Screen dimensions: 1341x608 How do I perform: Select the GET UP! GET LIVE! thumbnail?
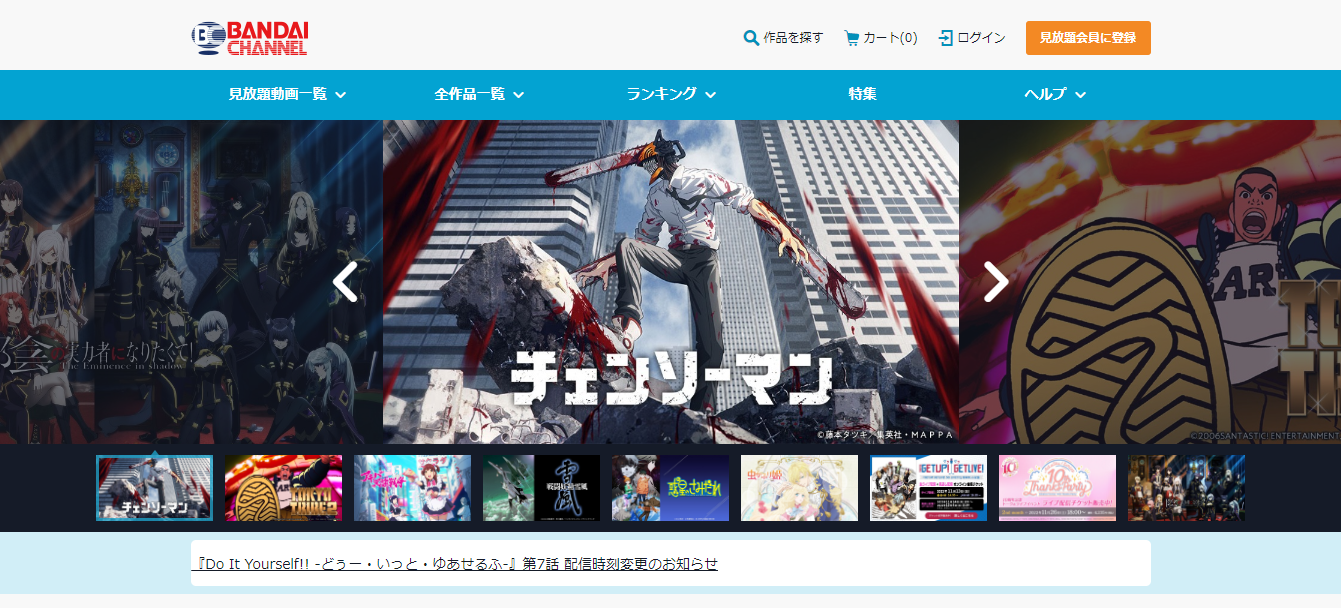point(928,488)
